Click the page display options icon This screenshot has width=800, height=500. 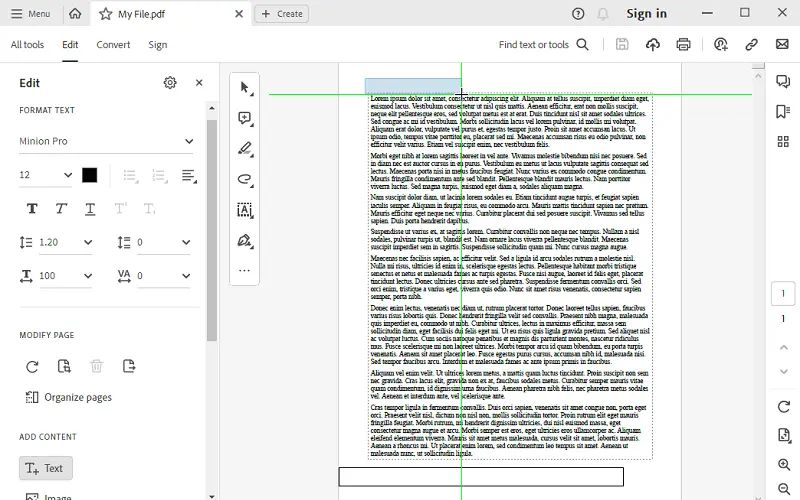coord(784,435)
